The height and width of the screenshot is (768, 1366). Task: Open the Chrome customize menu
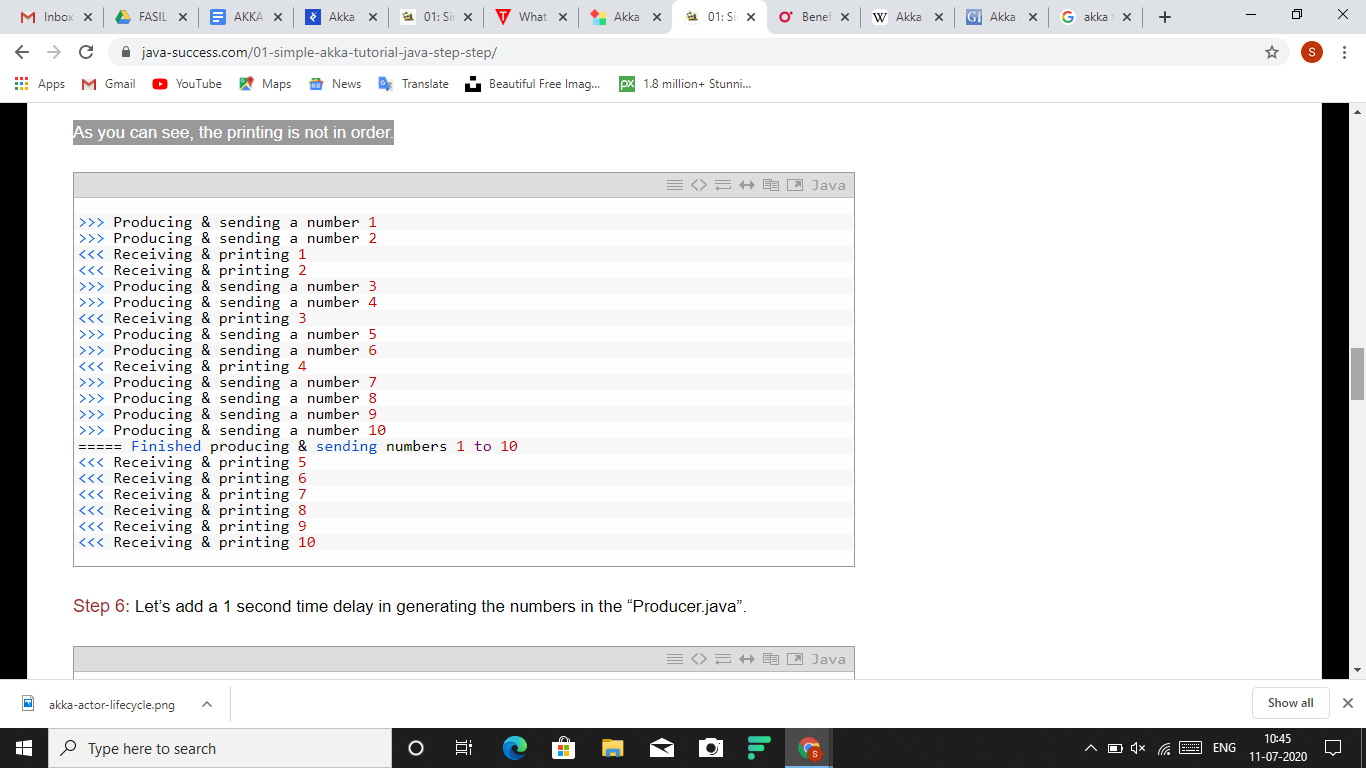1343,51
